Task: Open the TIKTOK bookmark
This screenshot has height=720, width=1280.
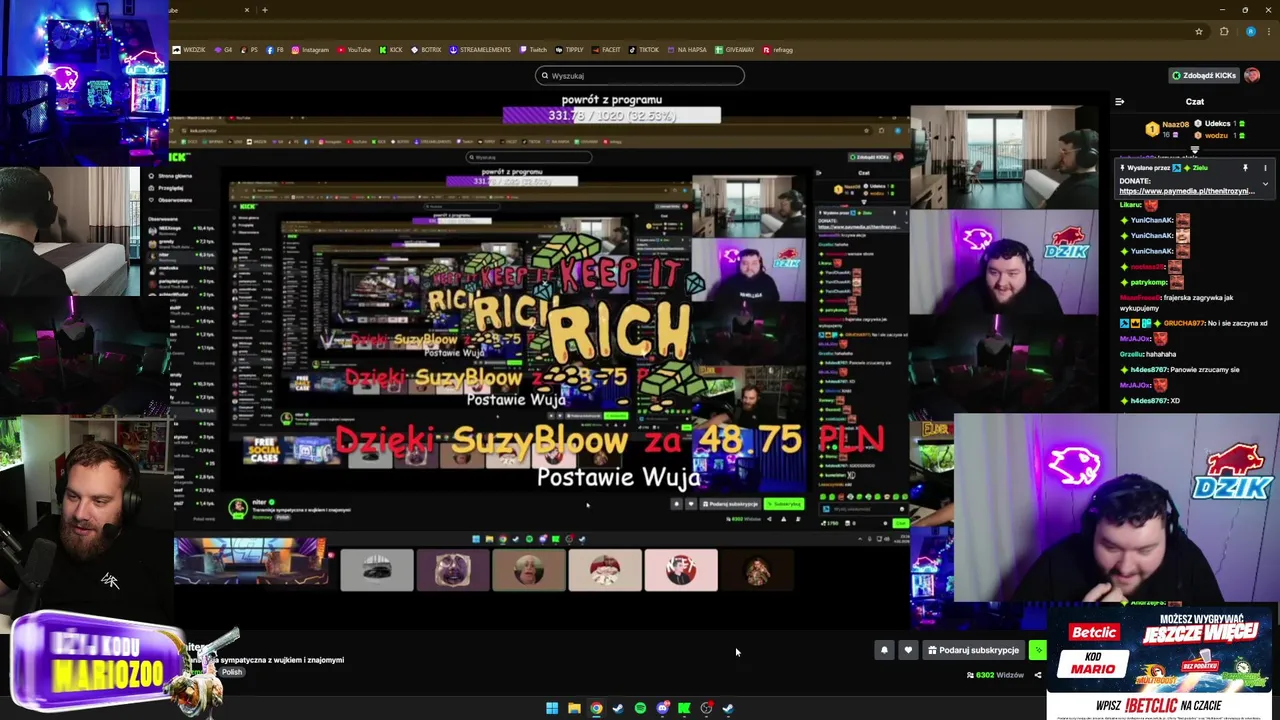Action: [644, 49]
